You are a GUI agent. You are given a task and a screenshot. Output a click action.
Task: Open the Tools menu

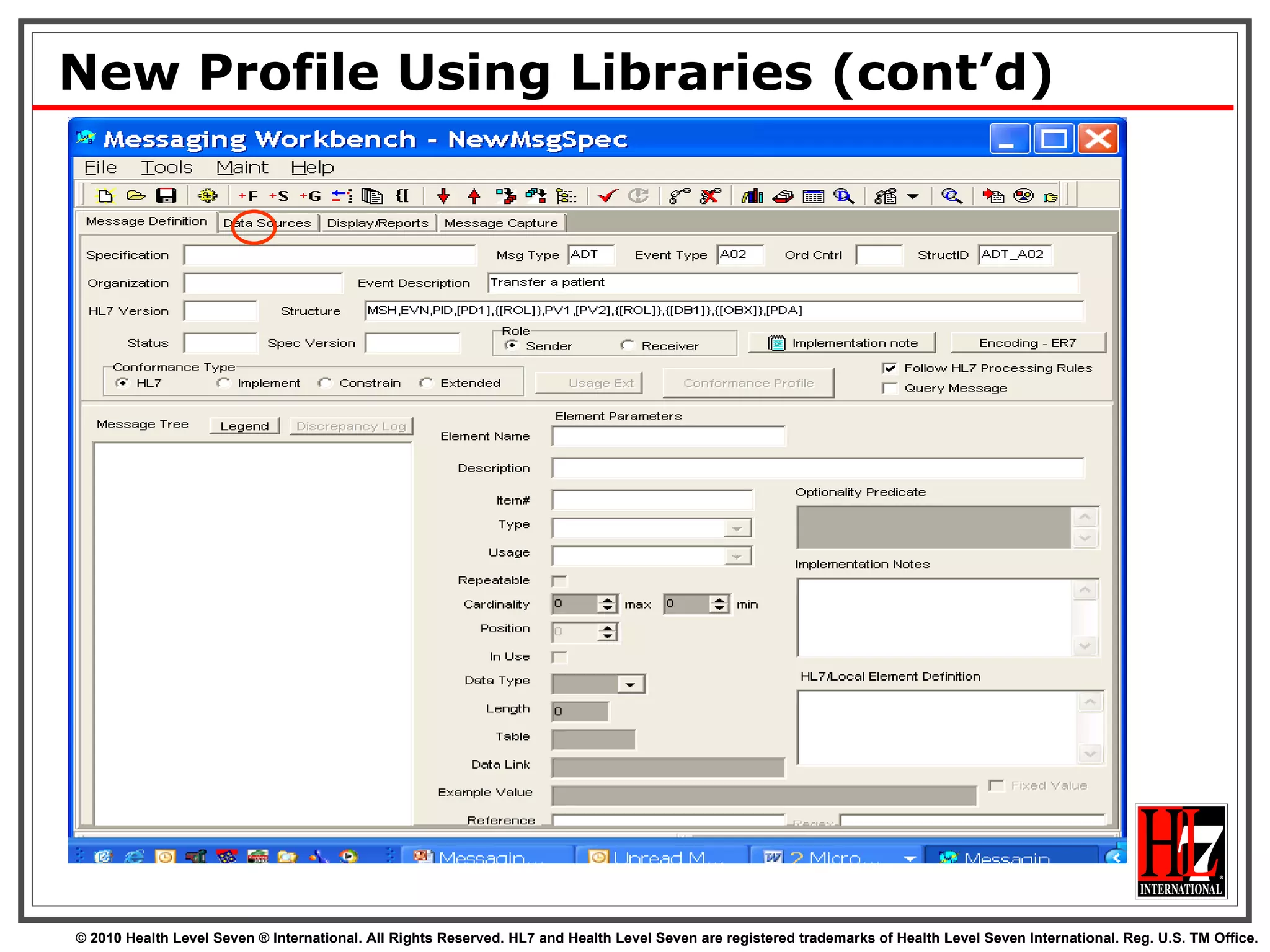click(167, 167)
